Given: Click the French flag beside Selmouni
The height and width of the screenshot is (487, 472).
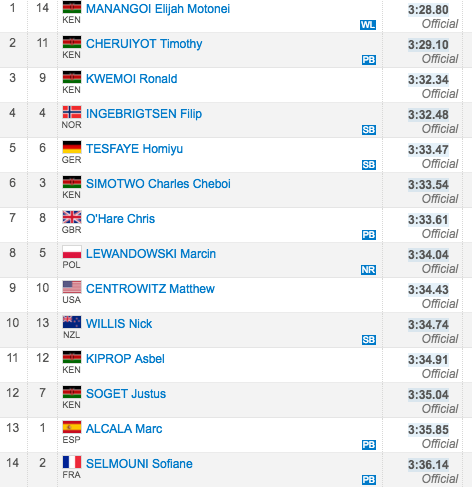Looking at the screenshot, I should pos(72,462).
